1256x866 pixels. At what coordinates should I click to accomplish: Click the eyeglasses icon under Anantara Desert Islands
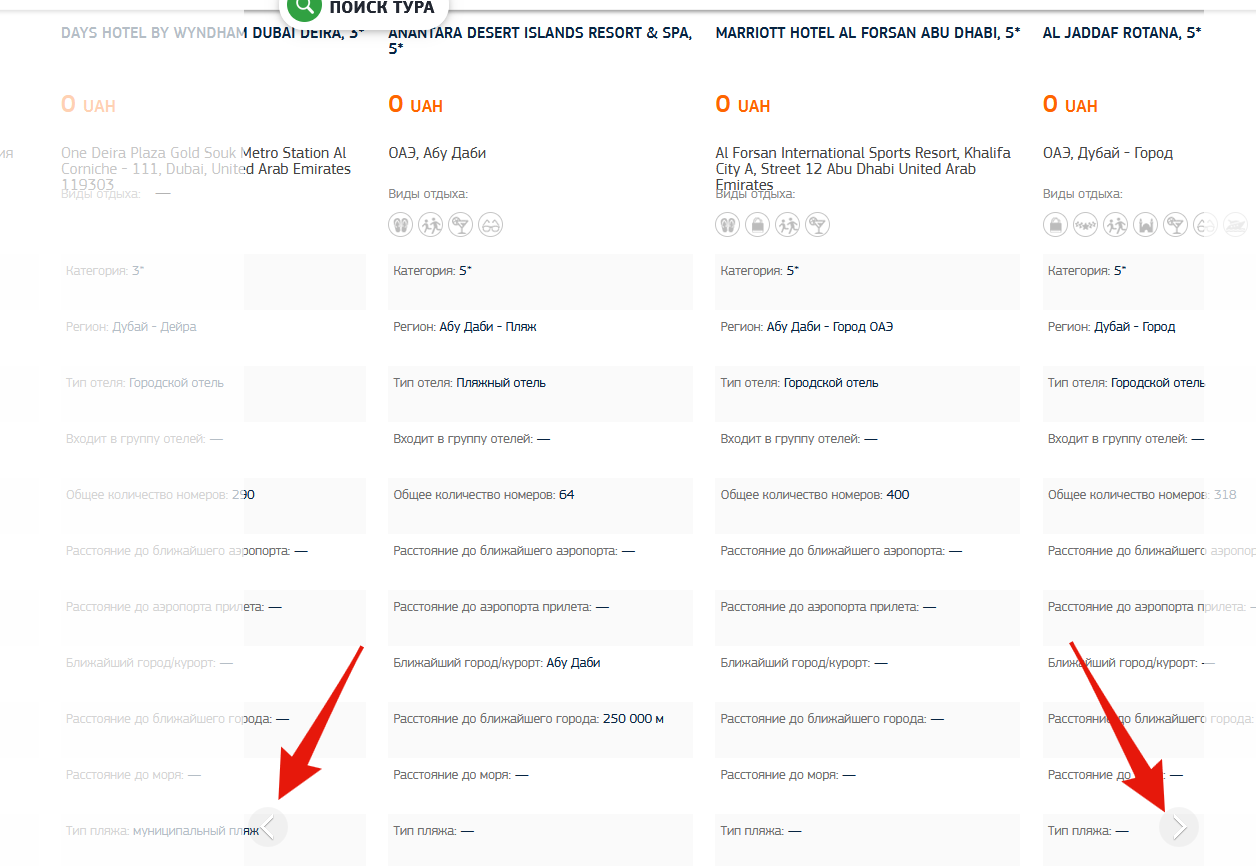490,225
